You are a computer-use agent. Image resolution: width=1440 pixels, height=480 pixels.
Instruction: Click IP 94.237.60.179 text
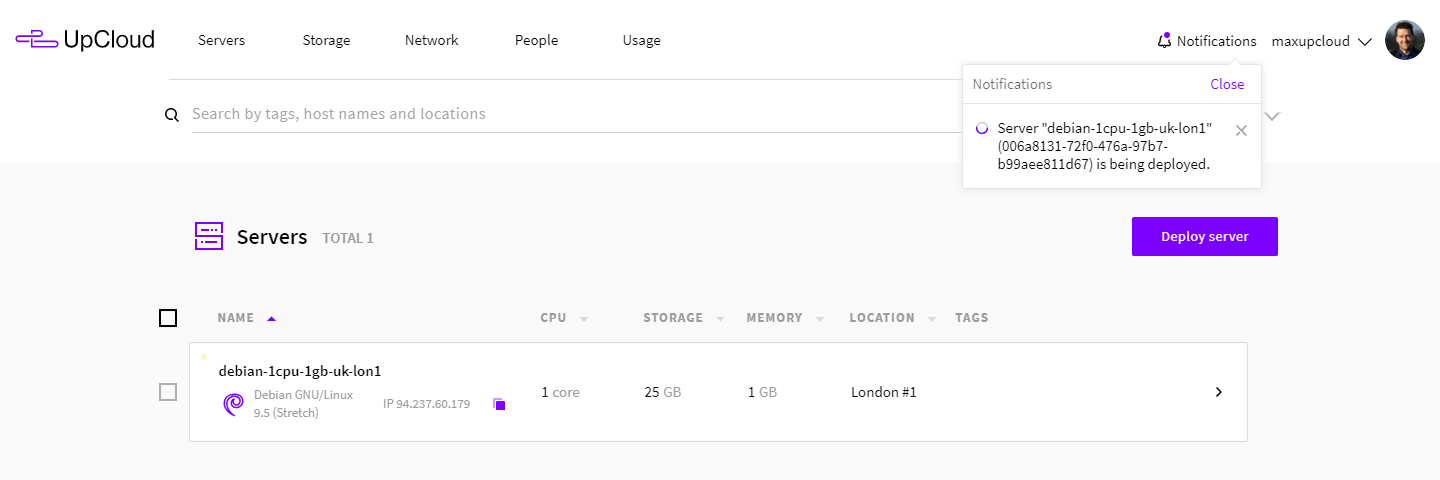427,404
